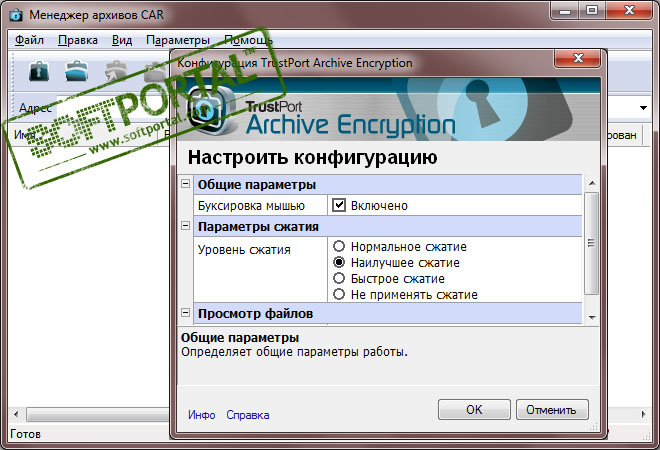Collapse the Просмотр файлов section
660x450 pixels.
185,312
